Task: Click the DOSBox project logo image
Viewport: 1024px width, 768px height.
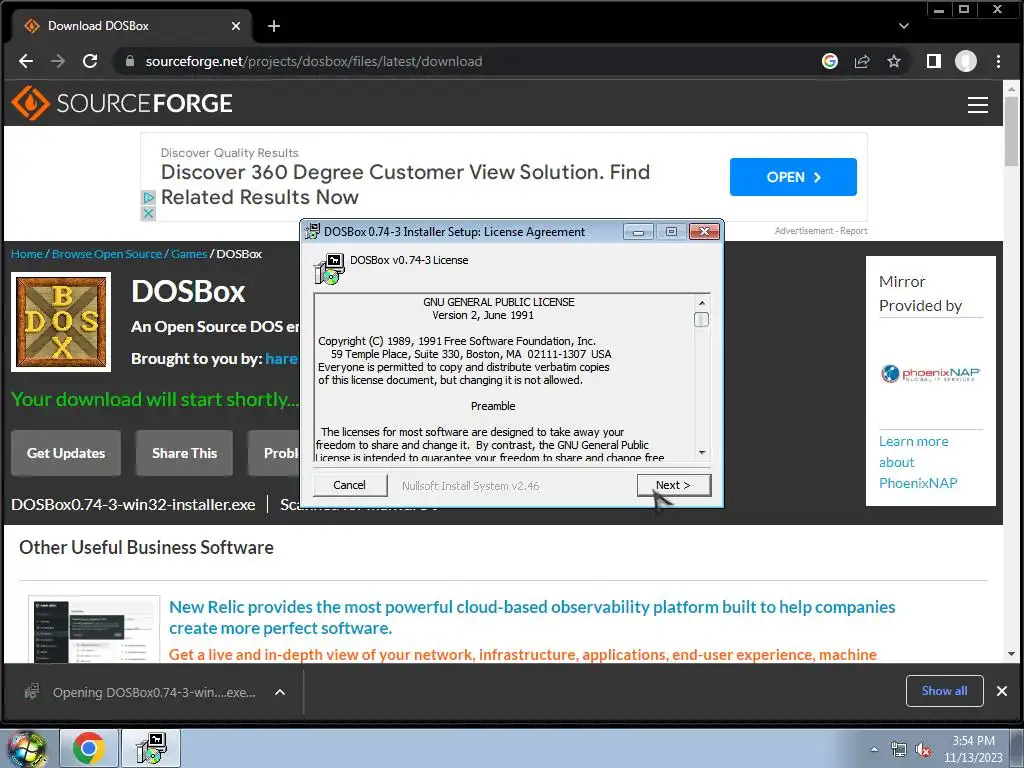Action: (61, 322)
